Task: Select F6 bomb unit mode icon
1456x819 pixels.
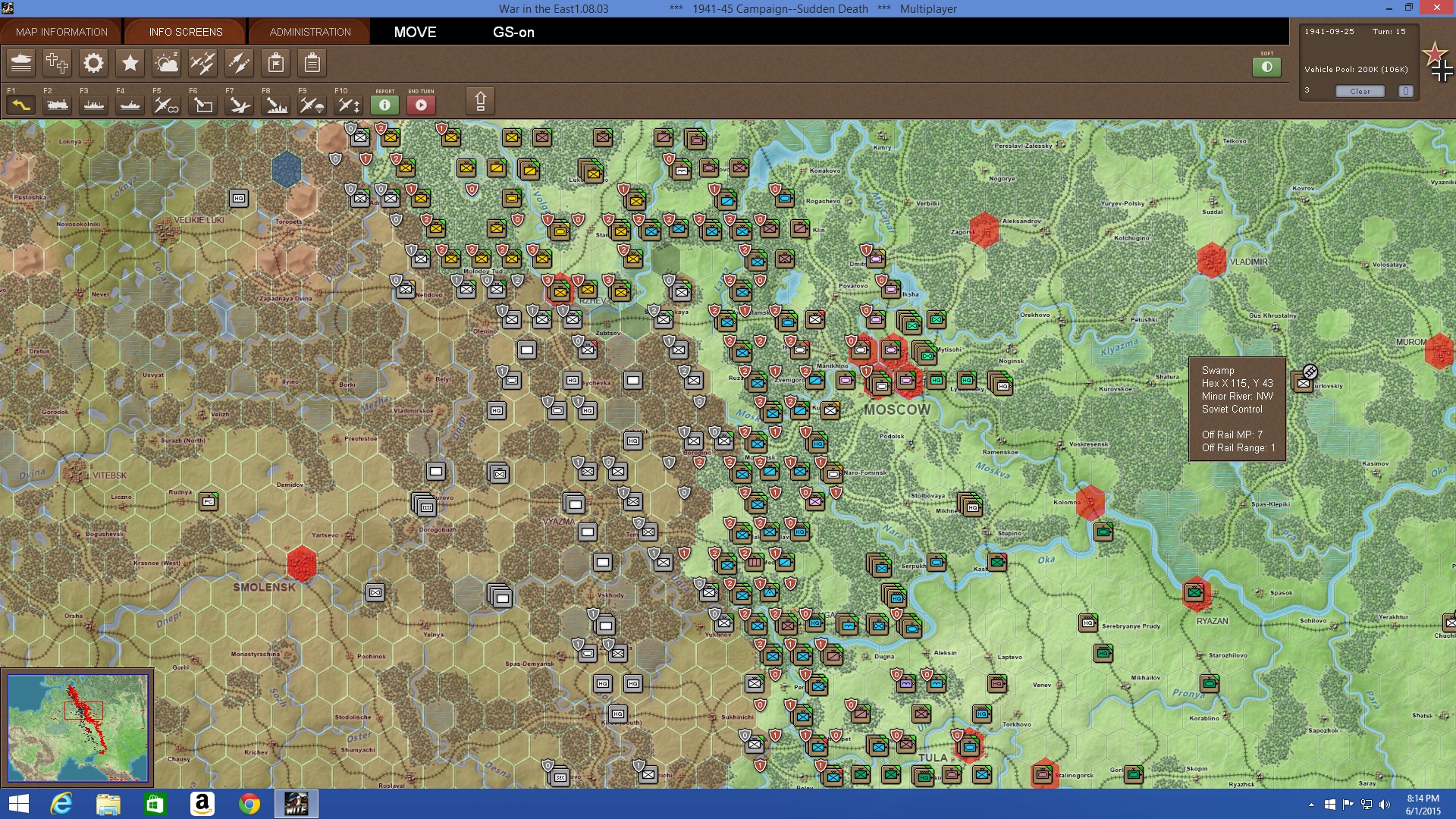Action: 203,105
